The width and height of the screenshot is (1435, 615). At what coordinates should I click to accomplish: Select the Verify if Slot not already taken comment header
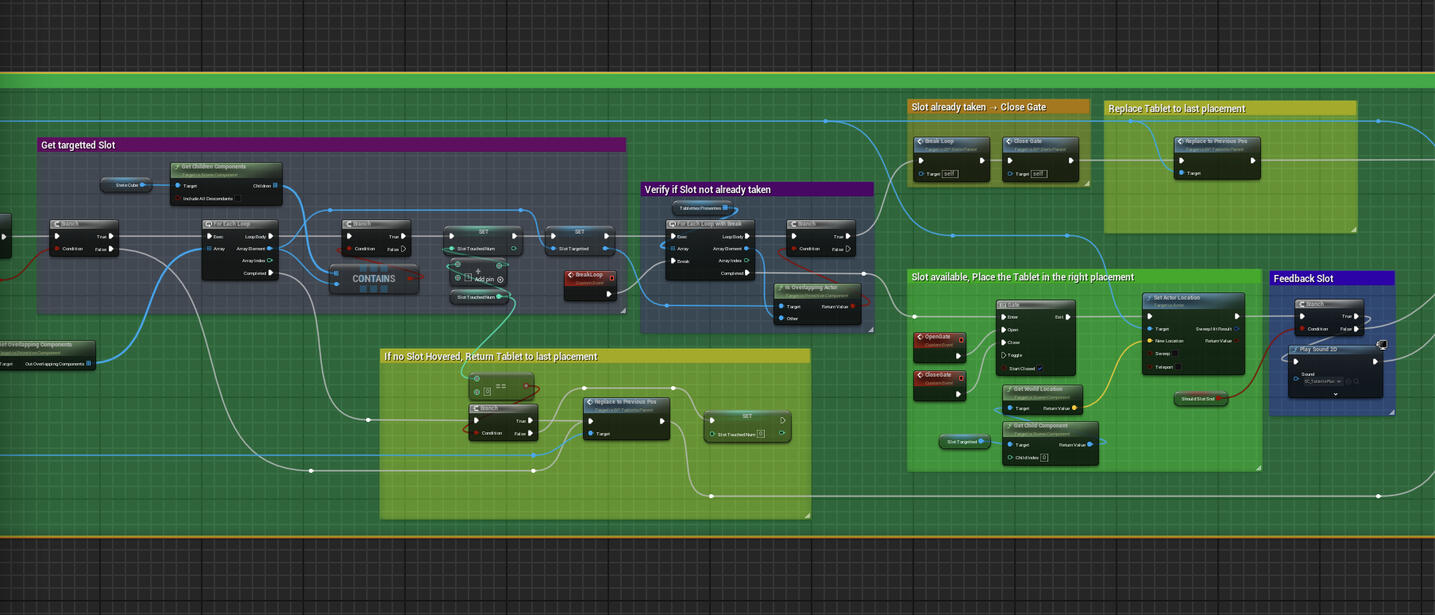click(x=757, y=189)
